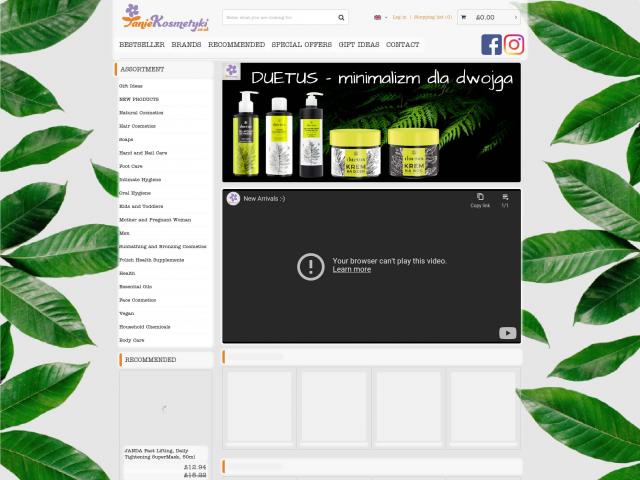This screenshot has height=480, width=640.
Task: Select Essential Oils category
Action: 135,287
